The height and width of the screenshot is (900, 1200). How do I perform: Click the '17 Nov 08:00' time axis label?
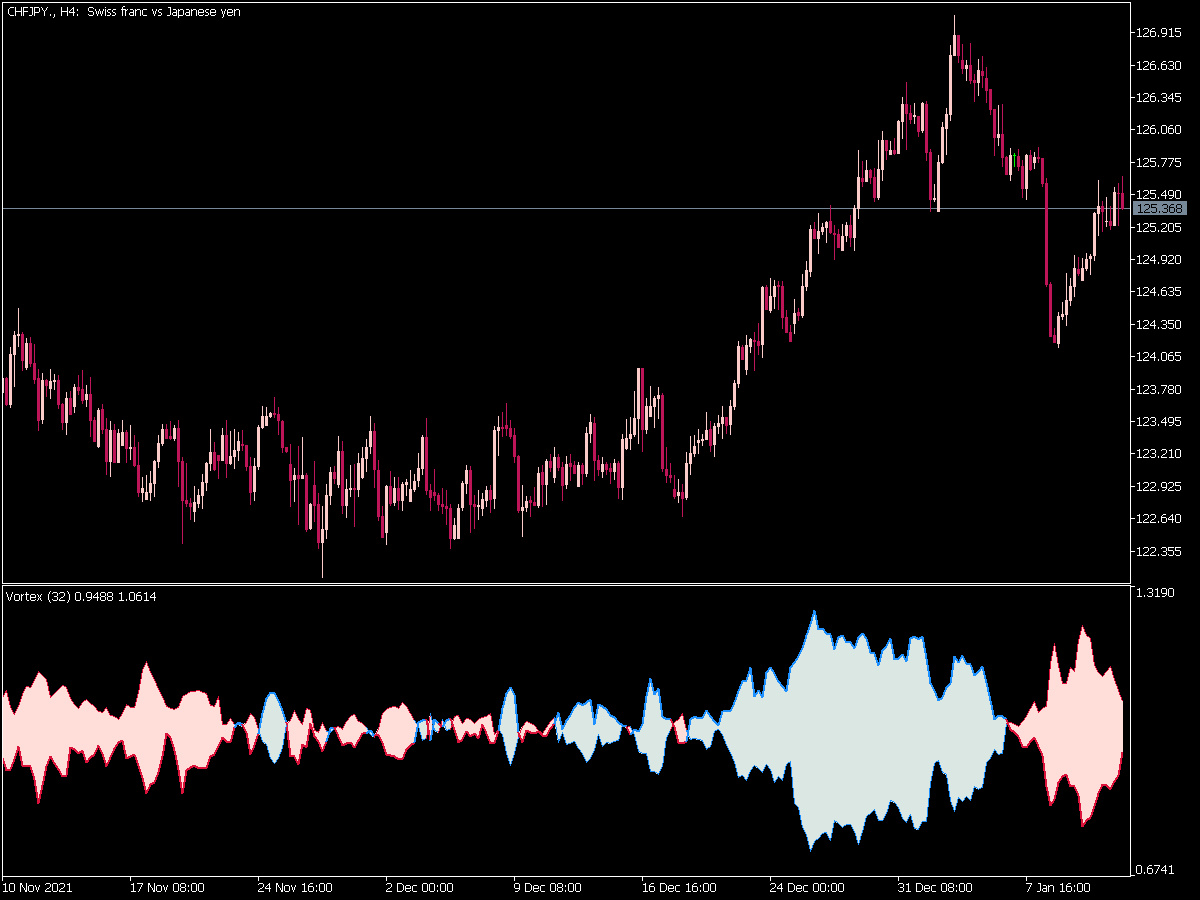pyautogui.click(x=167, y=888)
